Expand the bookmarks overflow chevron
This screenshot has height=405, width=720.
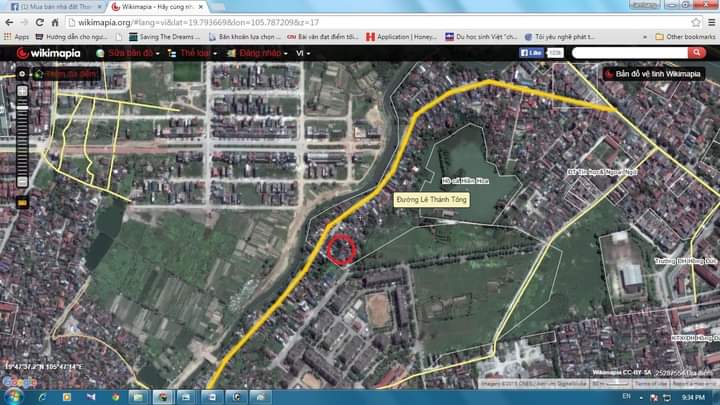click(x=645, y=37)
